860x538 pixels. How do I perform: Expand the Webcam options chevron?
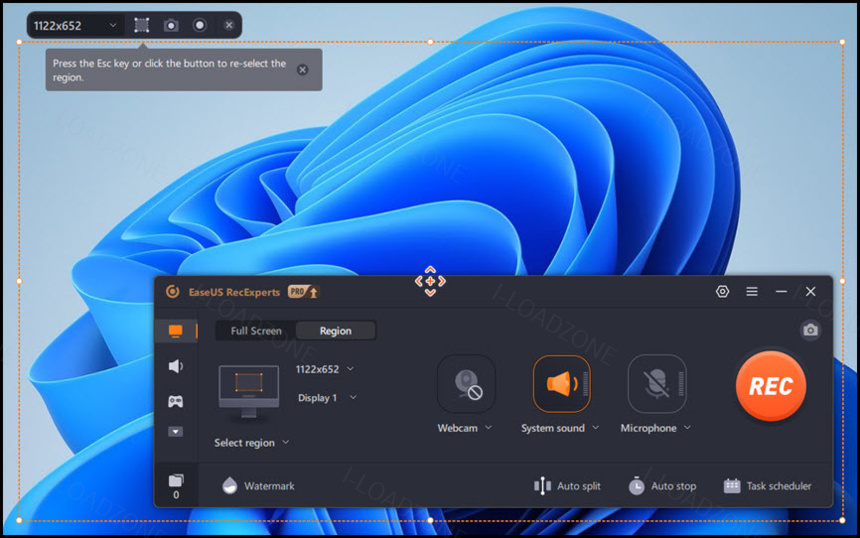point(488,428)
